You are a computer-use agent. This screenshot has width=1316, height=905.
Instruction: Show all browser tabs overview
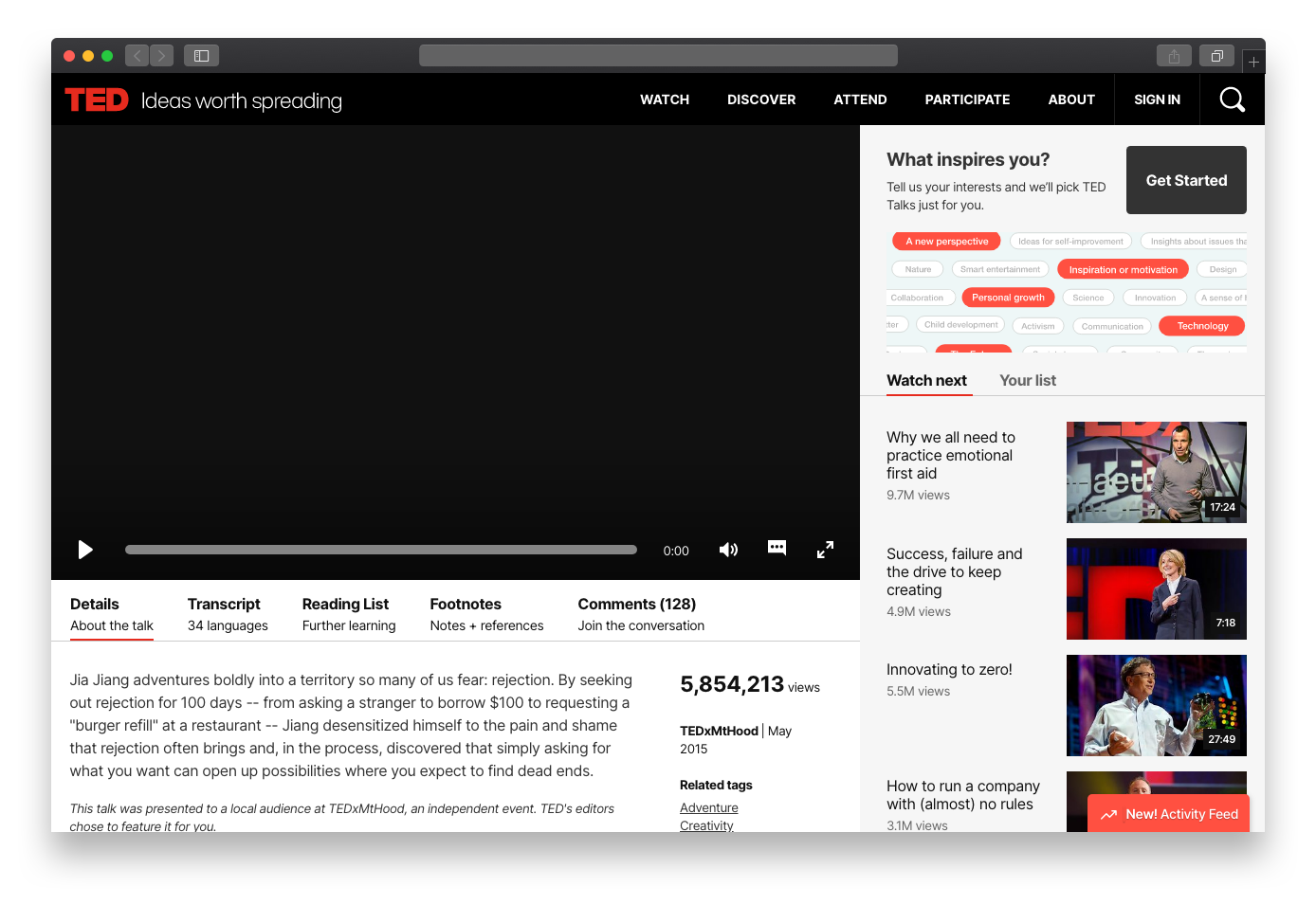tap(1216, 56)
